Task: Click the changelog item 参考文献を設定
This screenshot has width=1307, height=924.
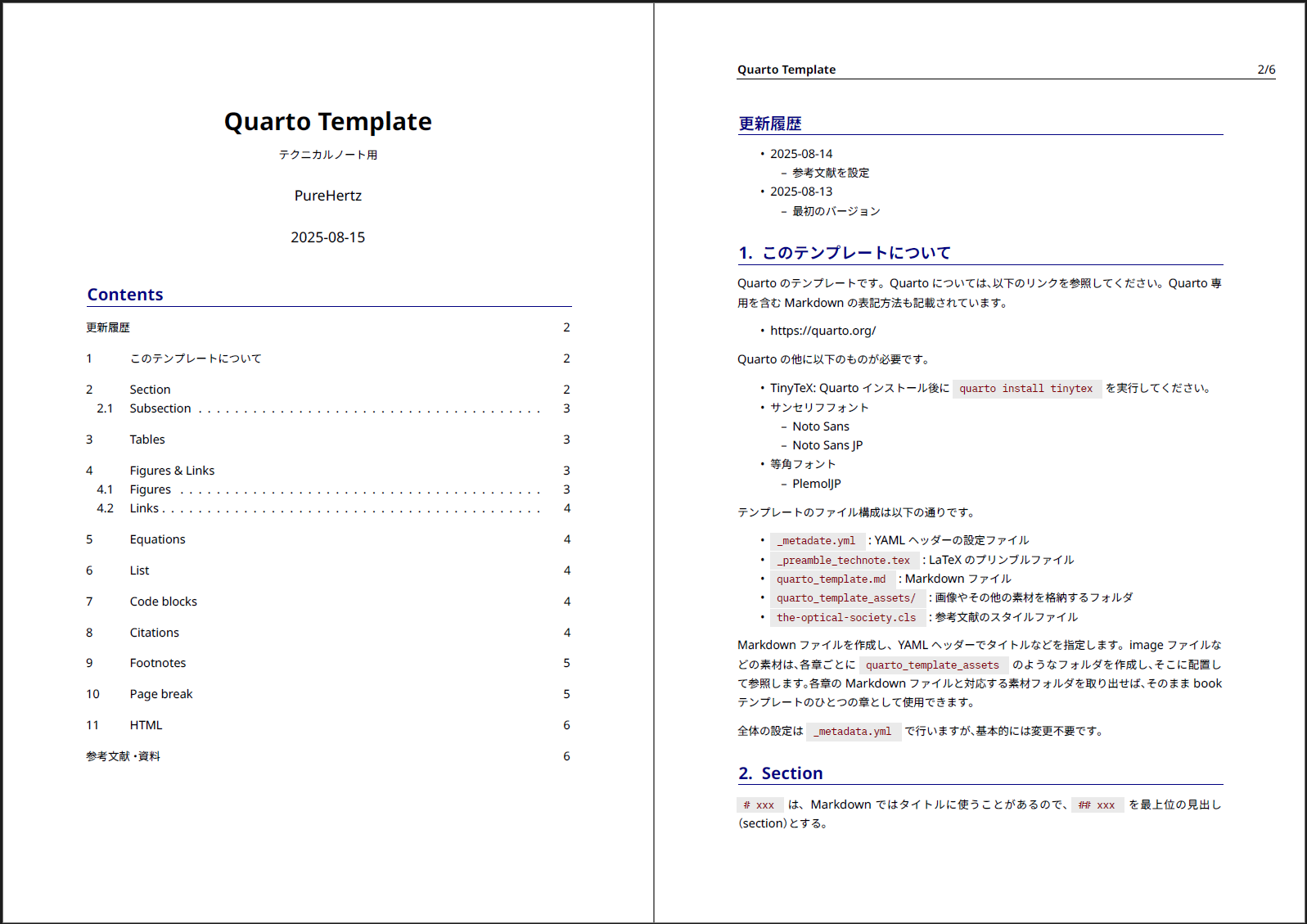Action: 831,173
